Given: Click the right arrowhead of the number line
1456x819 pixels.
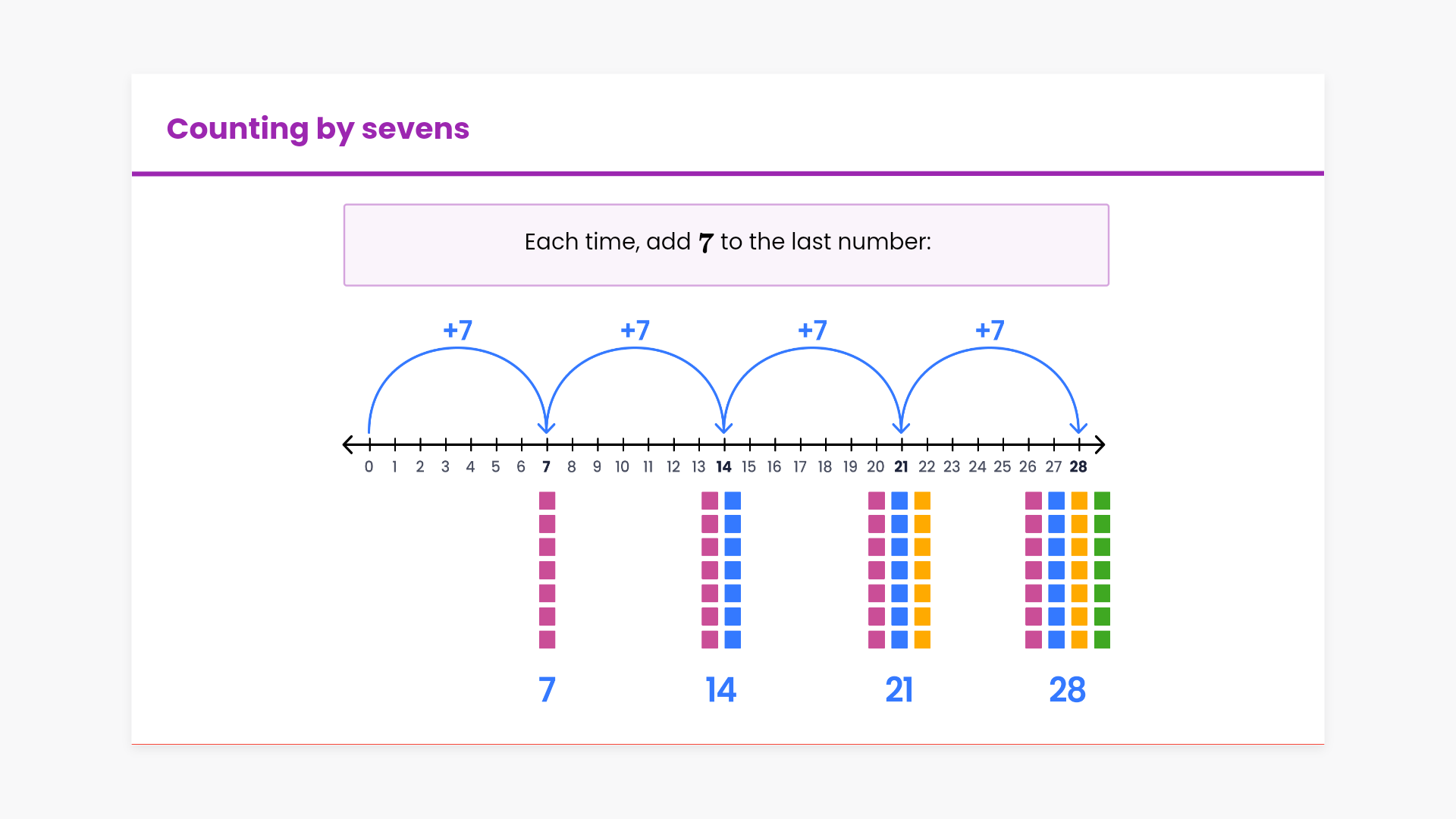Looking at the screenshot, I should point(1100,444).
